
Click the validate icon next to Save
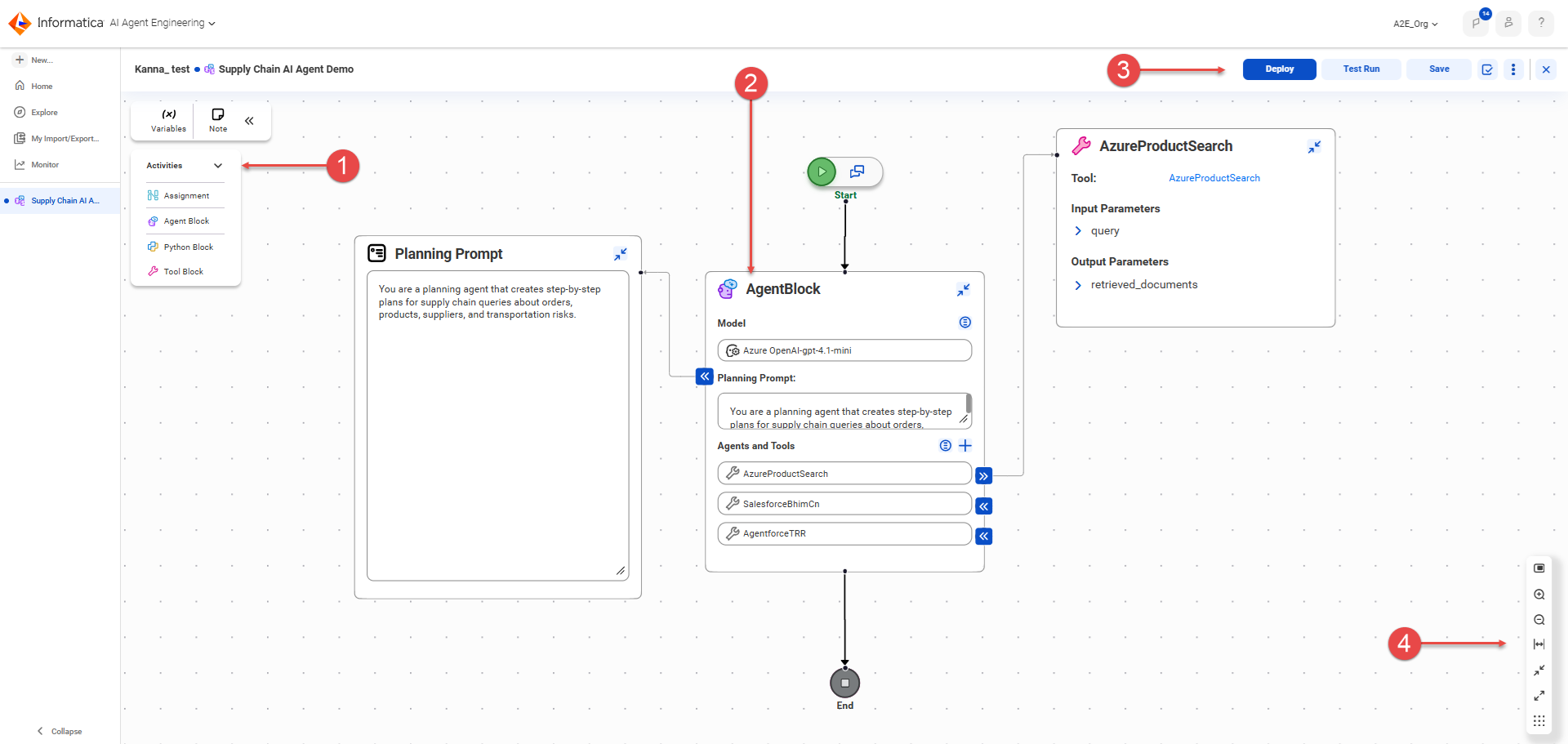(x=1487, y=69)
